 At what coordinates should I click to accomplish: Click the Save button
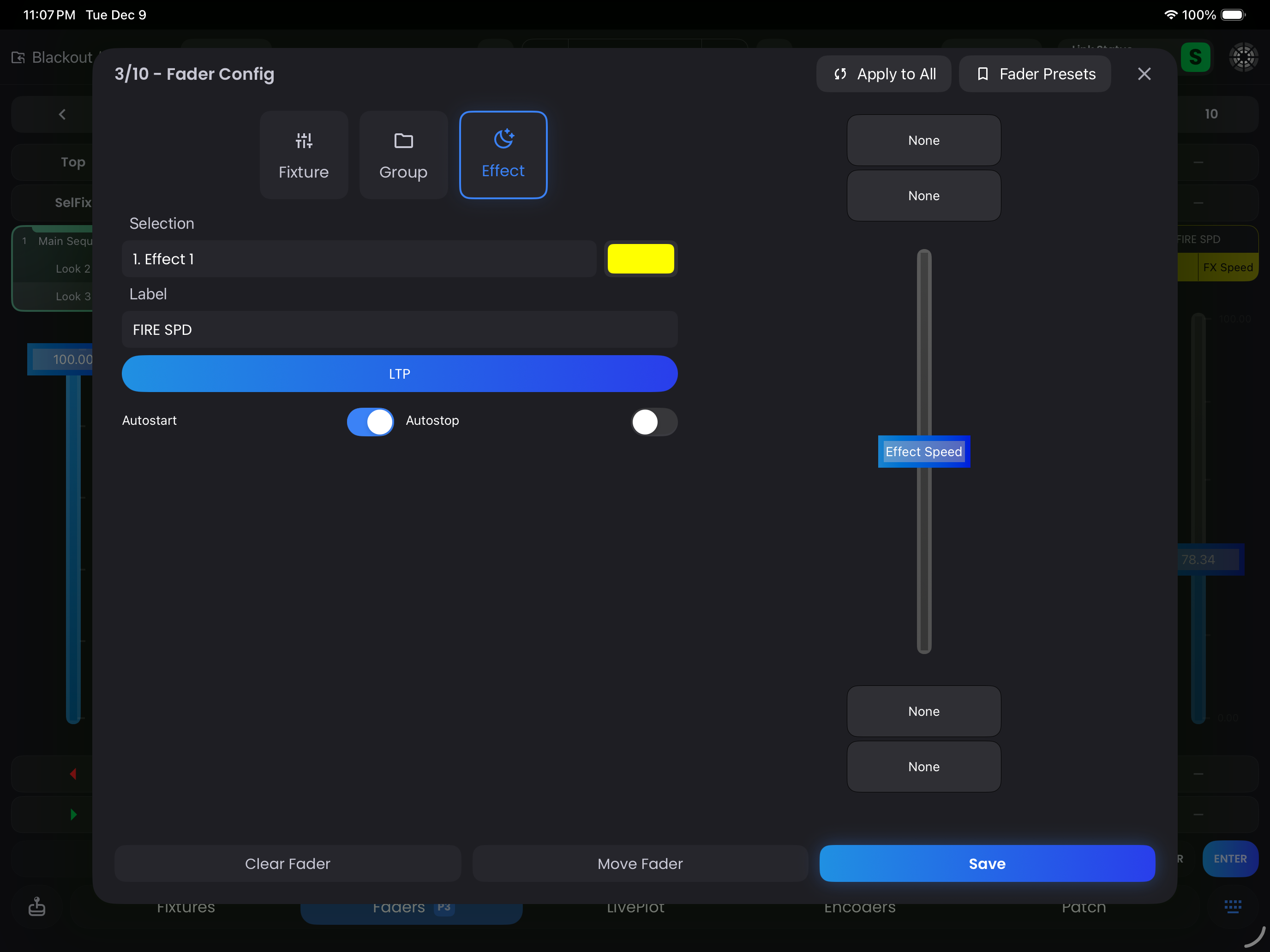click(x=986, y=863)
